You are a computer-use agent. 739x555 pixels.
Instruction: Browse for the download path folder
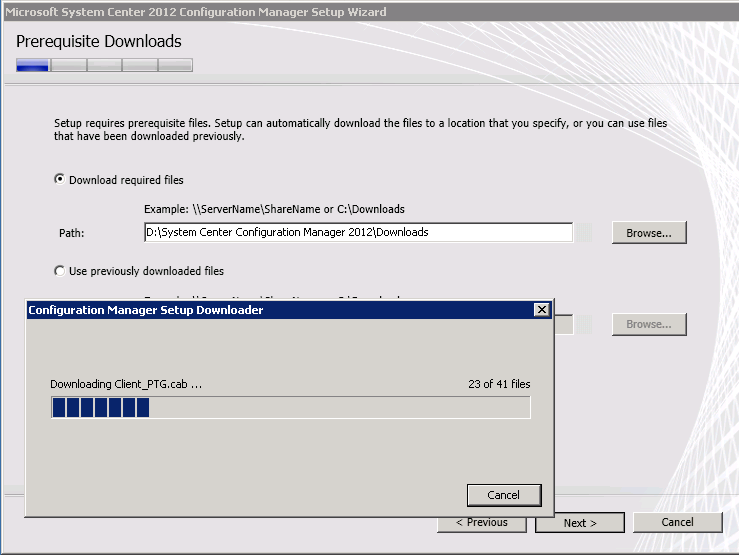[x=649, y=233]
